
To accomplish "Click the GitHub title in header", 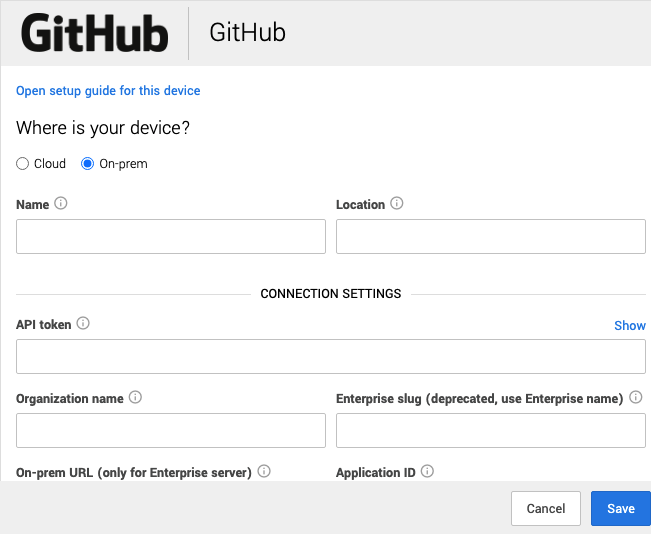I will 247,33.
